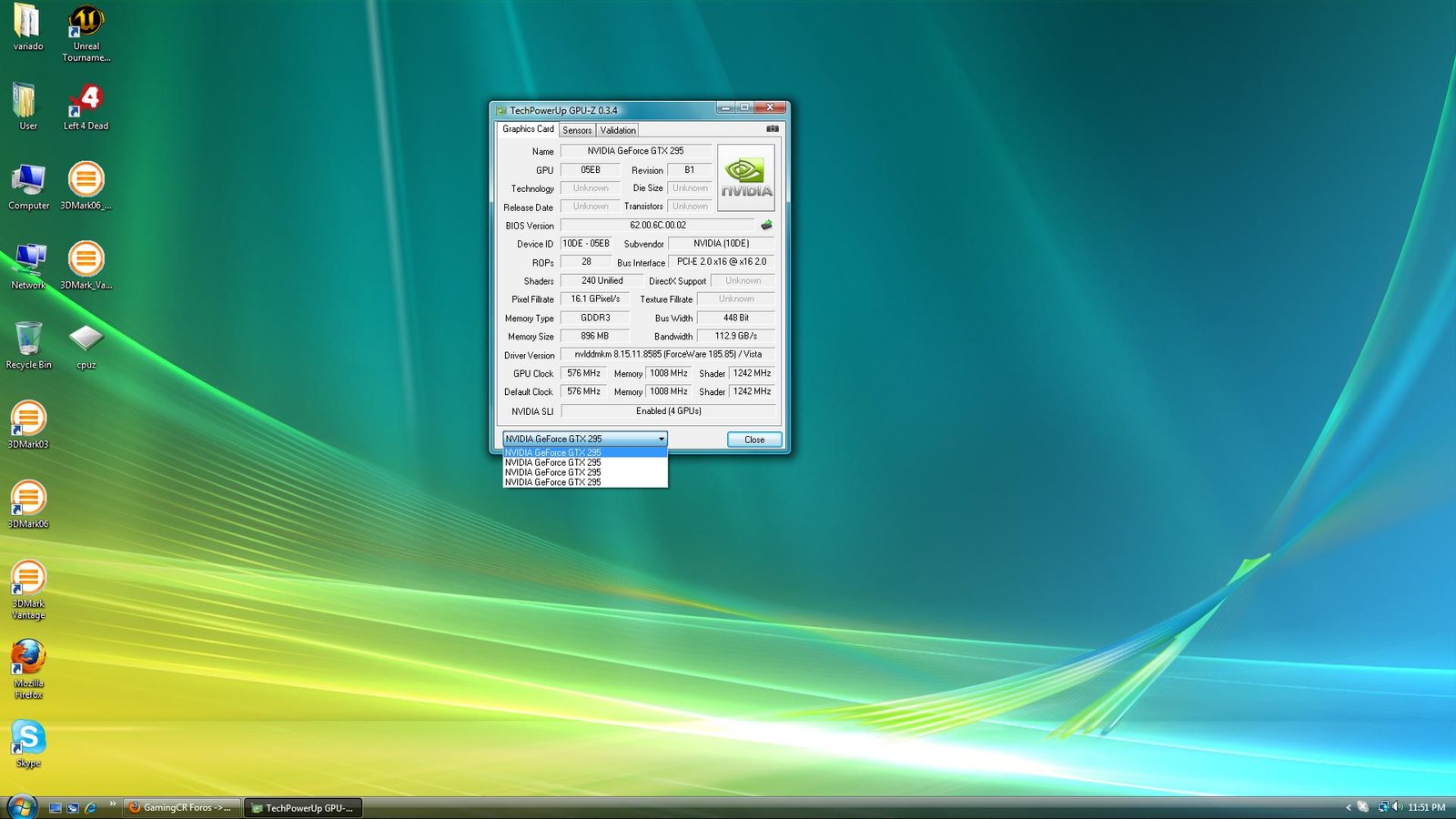Open Mozilla Firefox from desktop

point(28,669)
